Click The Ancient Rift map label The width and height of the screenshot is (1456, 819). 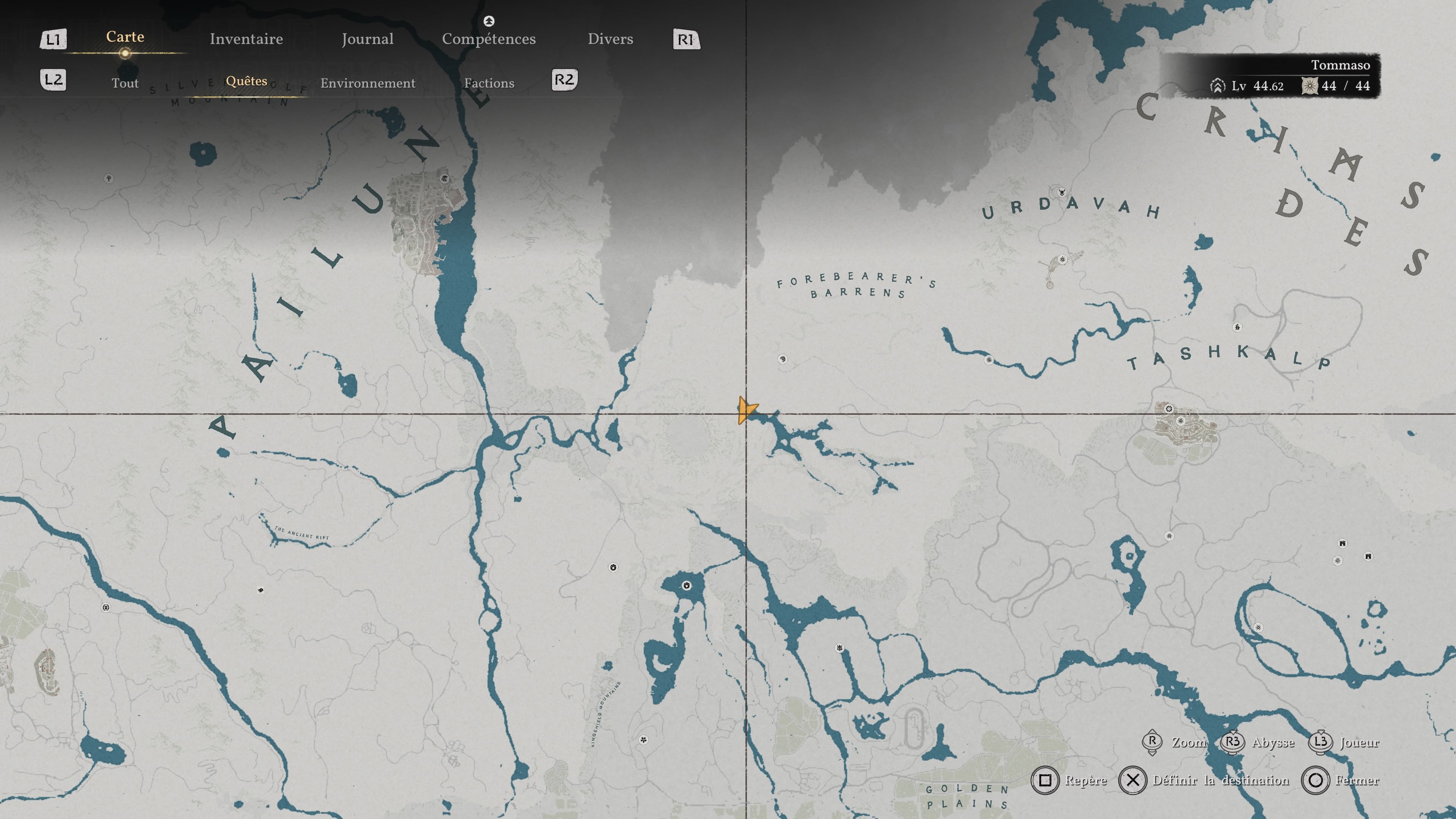pos(301,533)
